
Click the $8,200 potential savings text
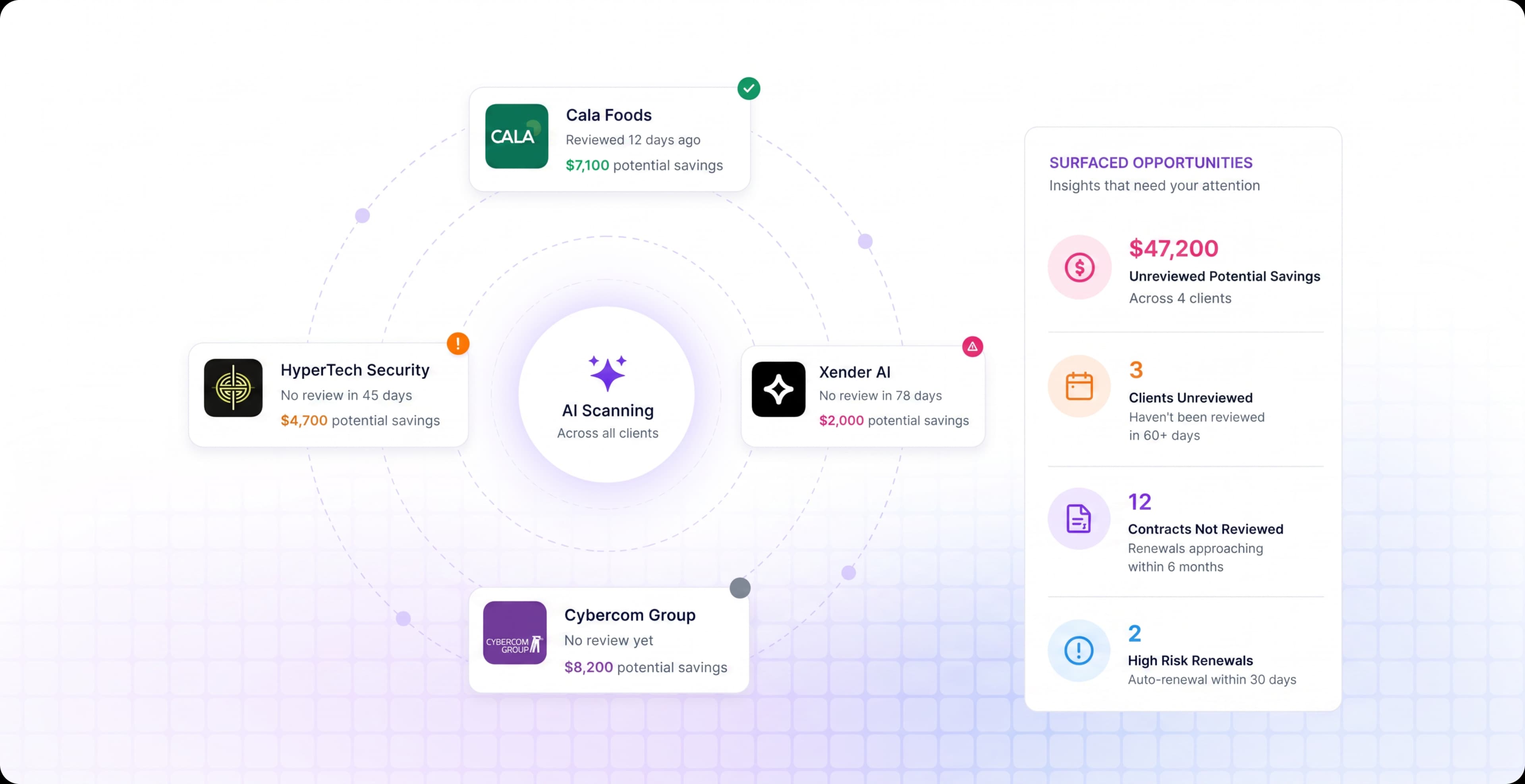pos(646,667)
